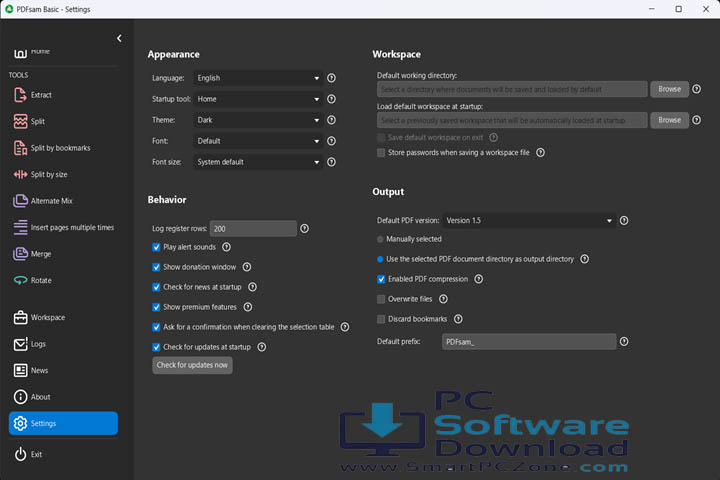This screenshot has width=720, height=480.
Task: Open help for Font size setting
Action: [x=331, y=162]
